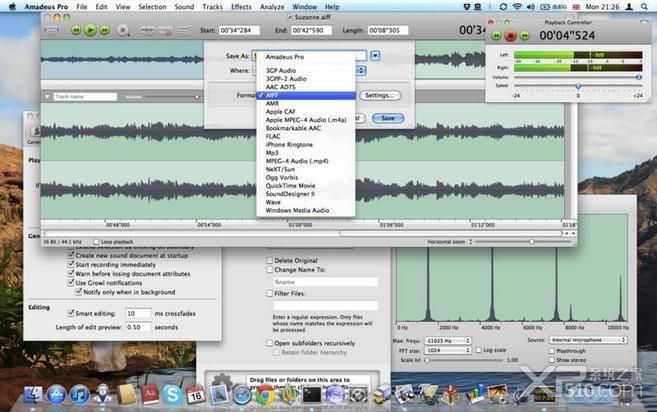Image resolution: width=657 pixels, height=412 pixels.
Task: Click the volume icon in the menu bar
Action: tap(530, 7)
